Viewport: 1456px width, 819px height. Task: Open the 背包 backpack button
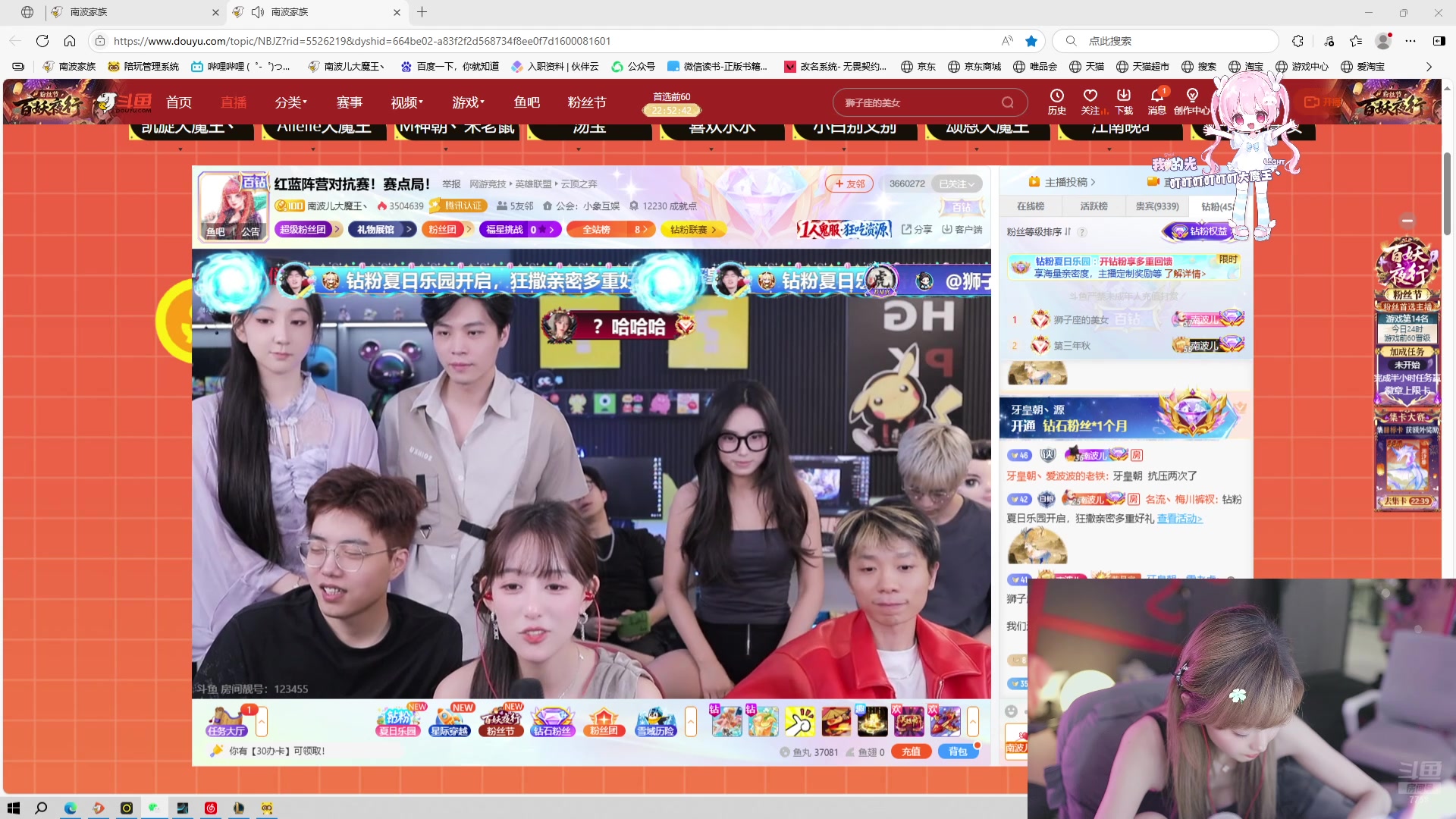coord(958,752)
